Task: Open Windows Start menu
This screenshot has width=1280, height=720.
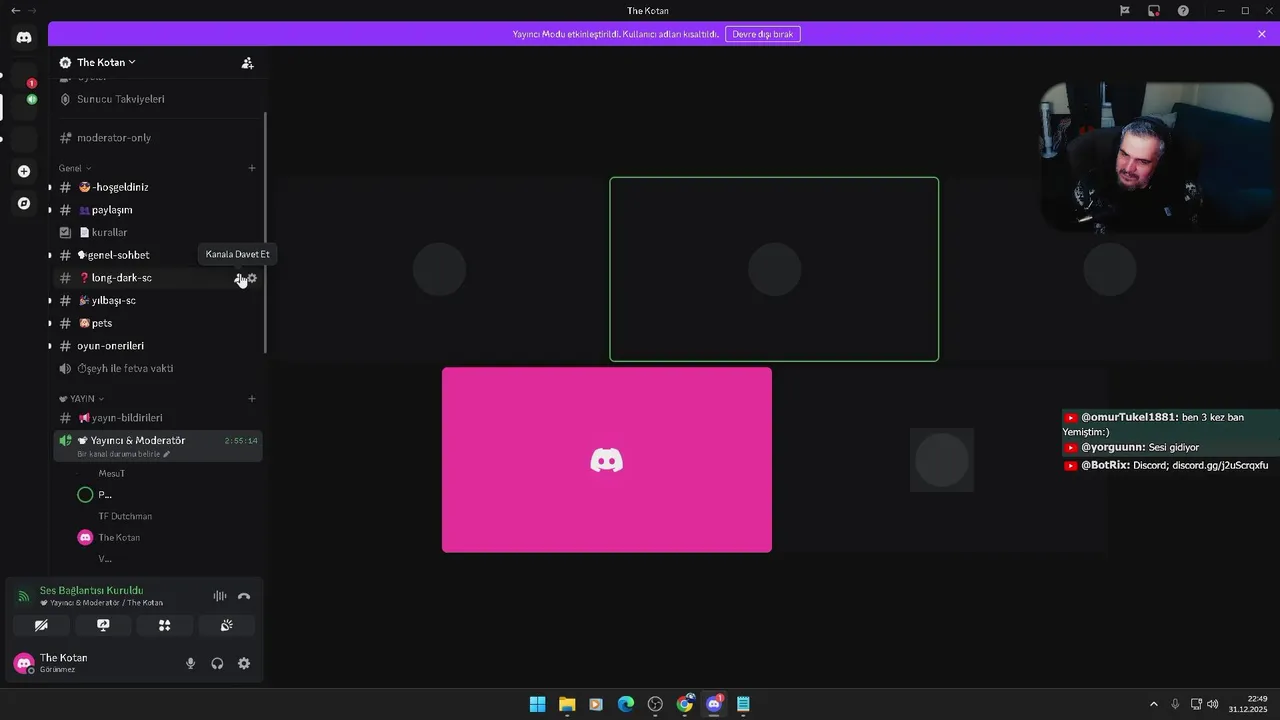Action: click(x=537, y=704)
